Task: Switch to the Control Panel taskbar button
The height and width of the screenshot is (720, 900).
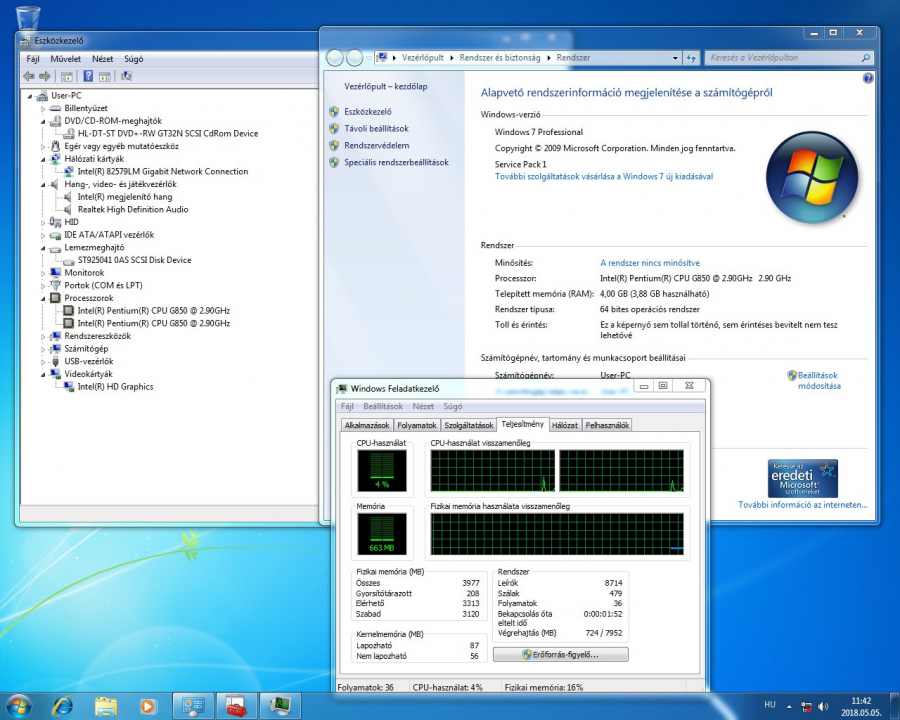Action: [193, 706]
